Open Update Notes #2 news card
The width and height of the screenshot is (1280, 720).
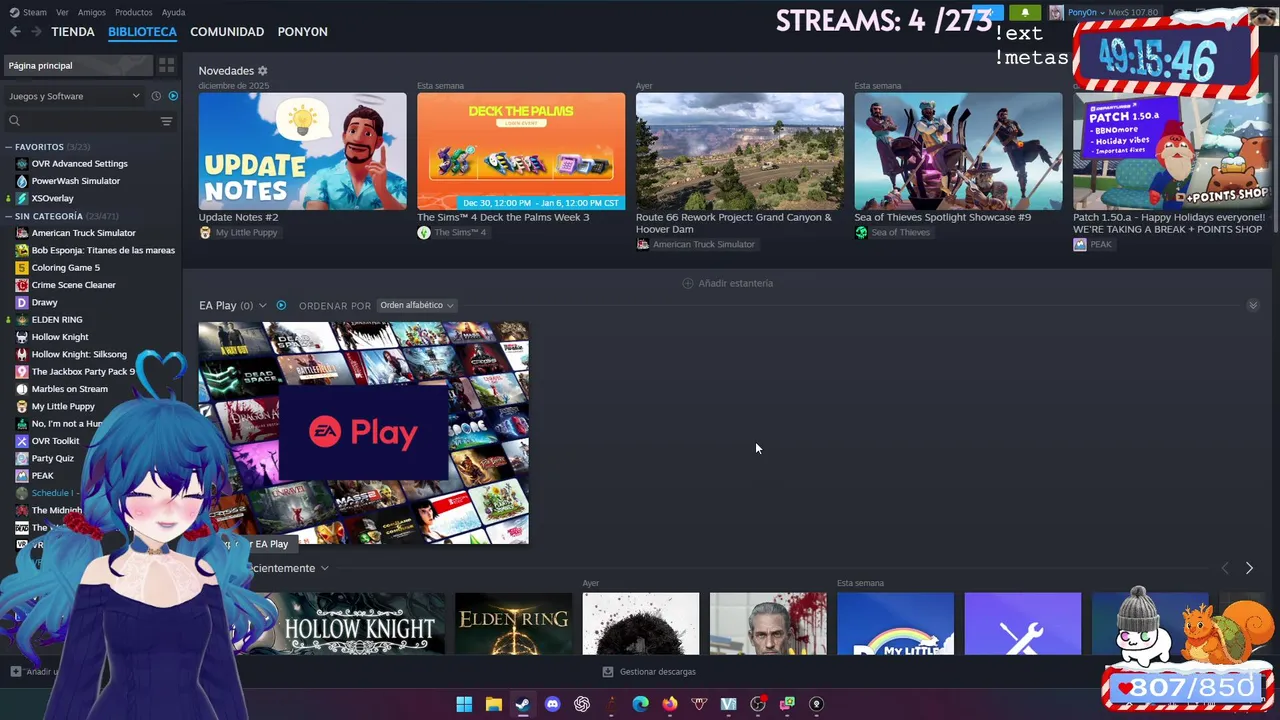tap(302, 151)
